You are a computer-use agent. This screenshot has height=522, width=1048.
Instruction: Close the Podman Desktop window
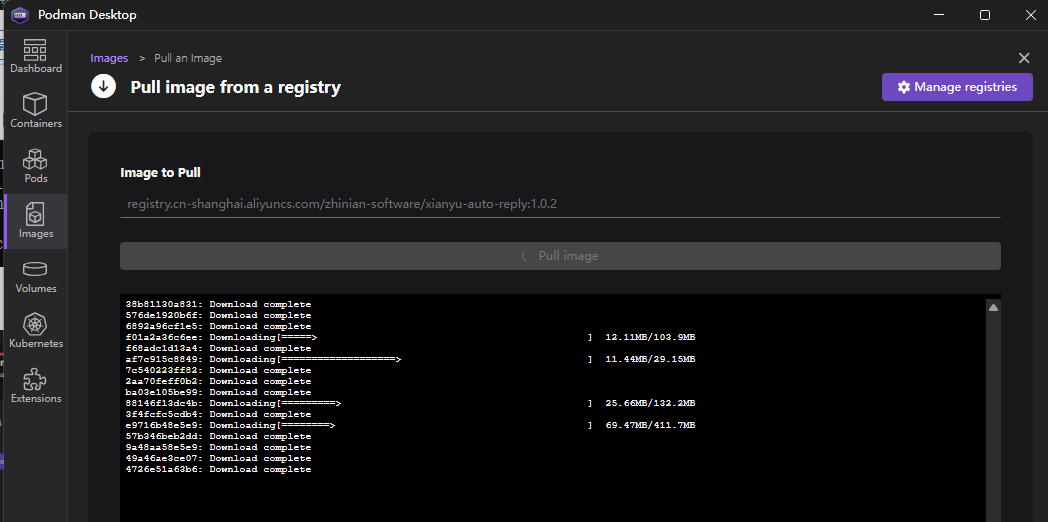(1028, 15)
